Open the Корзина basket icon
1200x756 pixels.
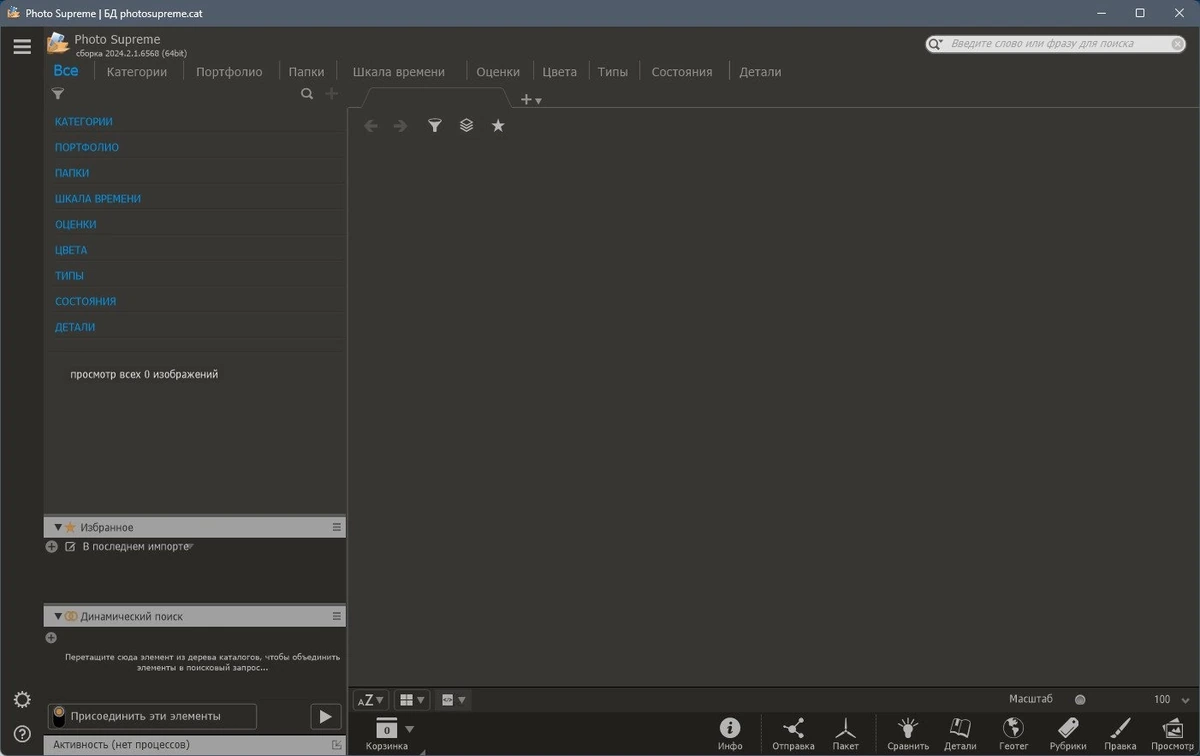[x=386, y=733]
